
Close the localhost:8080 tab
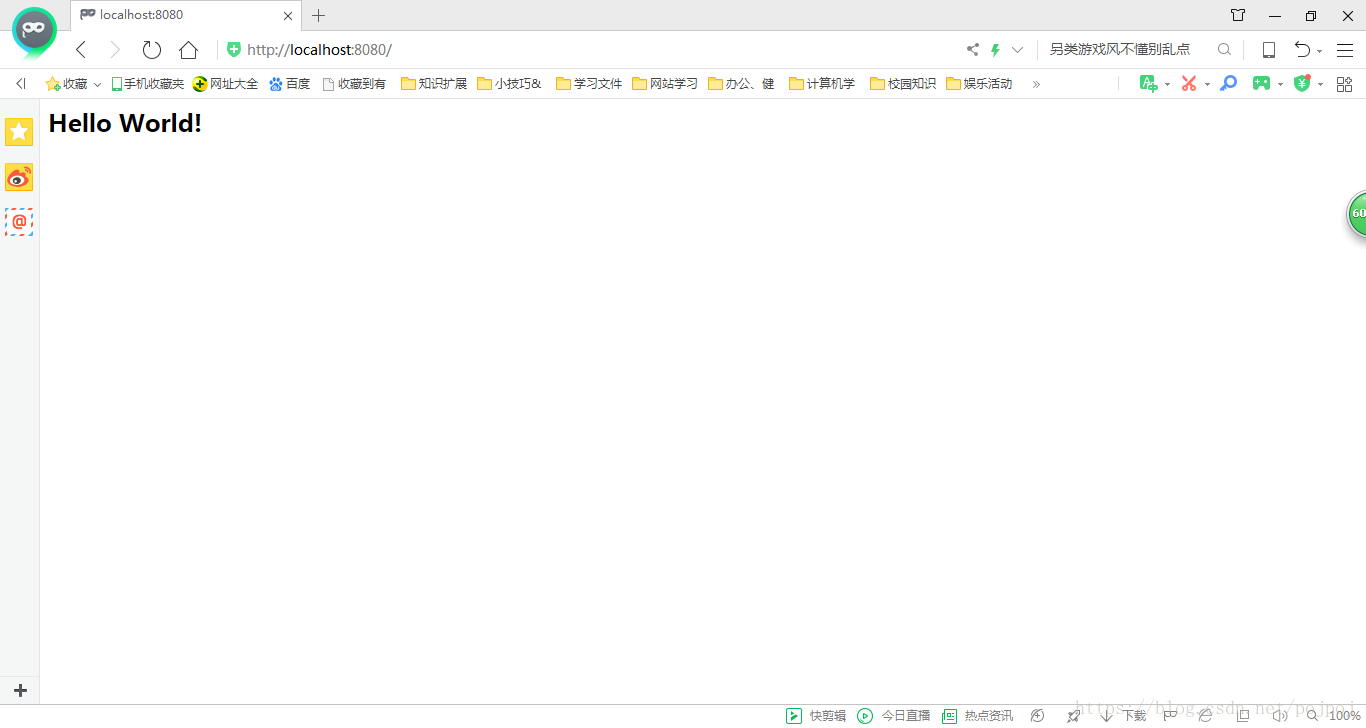tap(288, 16)
